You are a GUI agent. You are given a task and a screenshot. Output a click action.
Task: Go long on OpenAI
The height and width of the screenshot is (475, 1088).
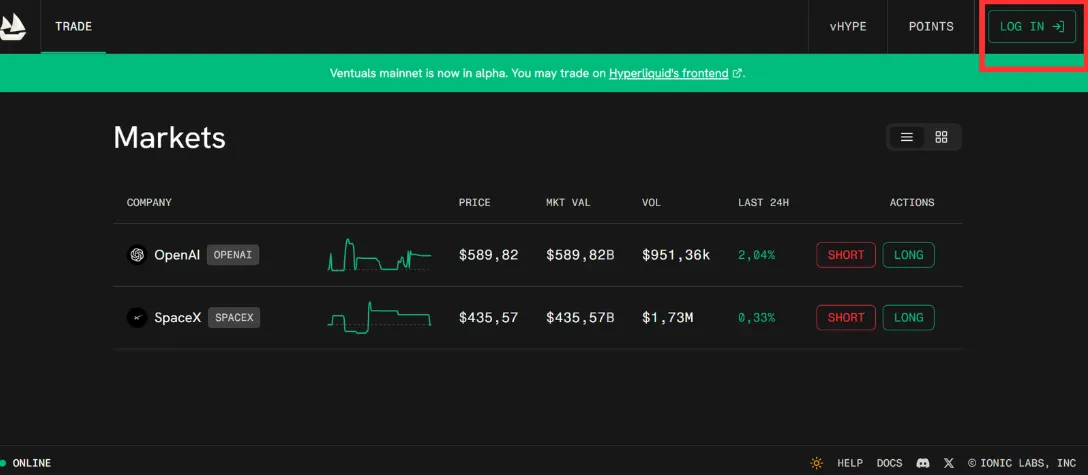click(908, 255)
